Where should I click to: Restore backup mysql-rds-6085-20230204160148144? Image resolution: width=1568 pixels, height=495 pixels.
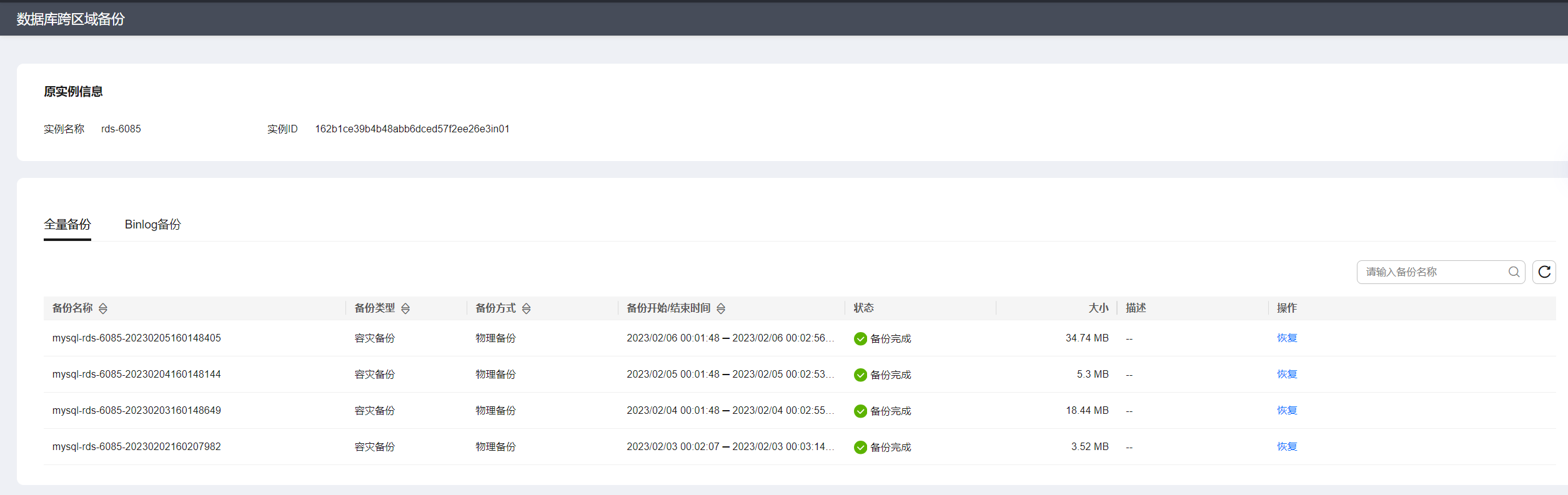[1287, 375]
